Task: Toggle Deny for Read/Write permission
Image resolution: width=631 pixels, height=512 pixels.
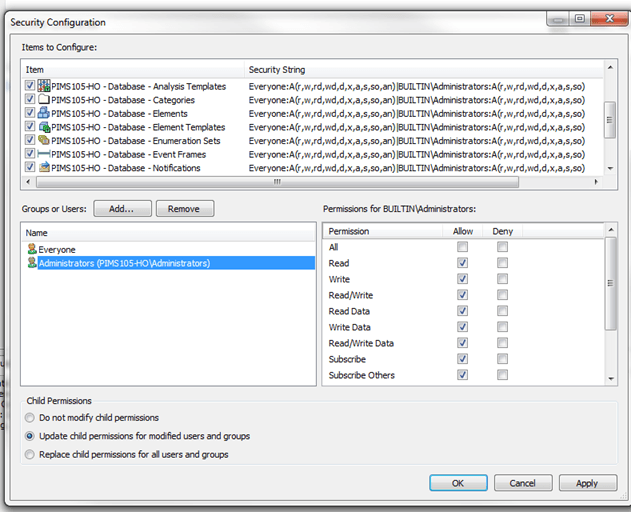Action: [502, 295]
